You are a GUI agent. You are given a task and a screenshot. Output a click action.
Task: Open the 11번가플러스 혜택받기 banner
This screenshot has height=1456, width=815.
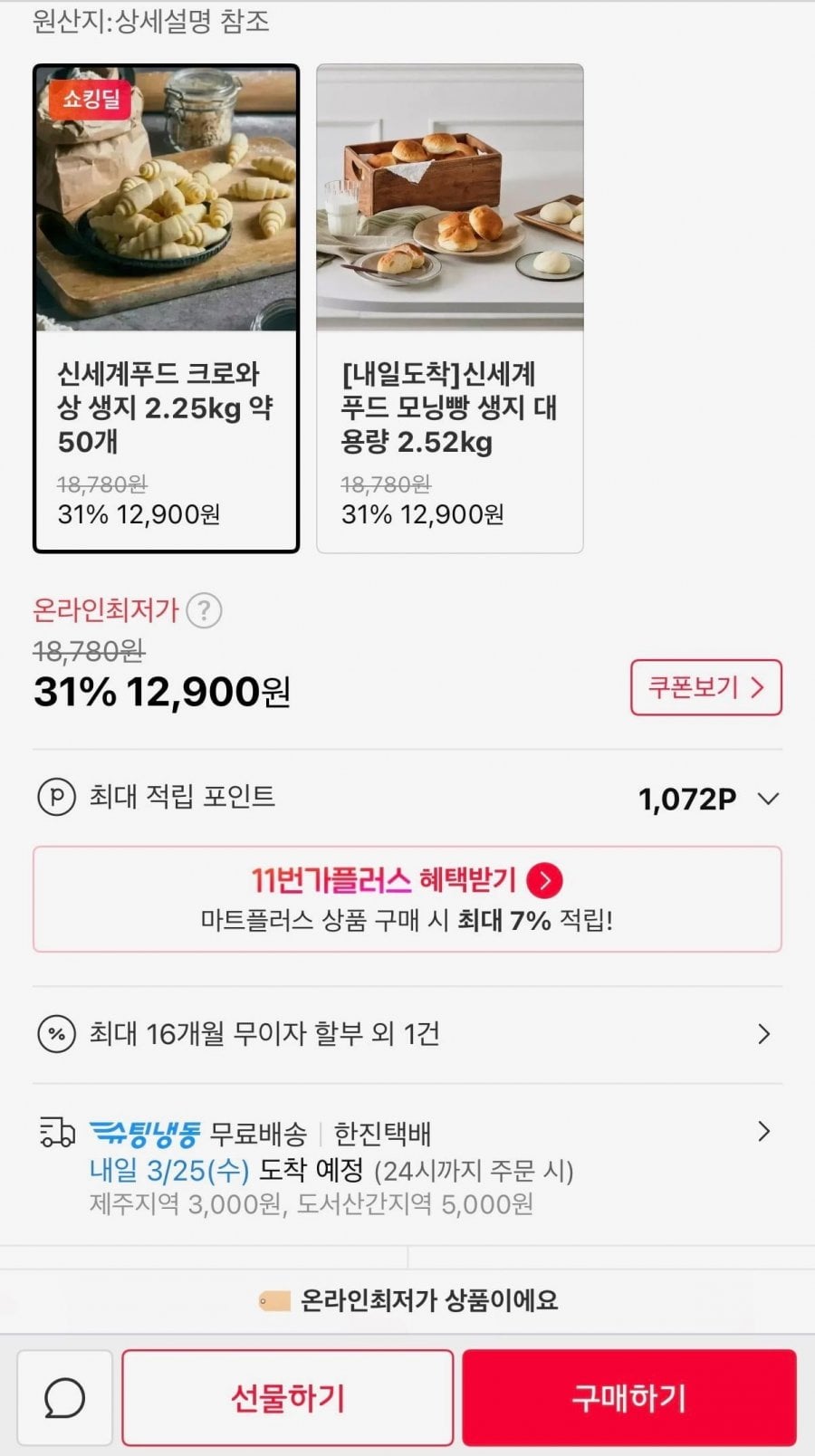(x=407, y=899)
